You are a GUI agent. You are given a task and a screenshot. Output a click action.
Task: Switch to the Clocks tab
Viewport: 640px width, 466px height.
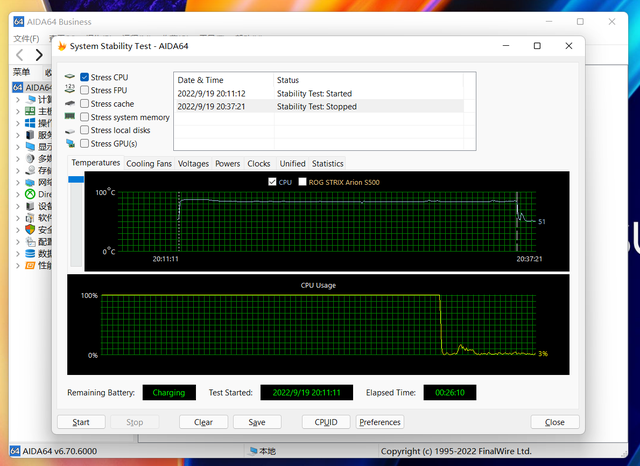(x=259, y=164)
